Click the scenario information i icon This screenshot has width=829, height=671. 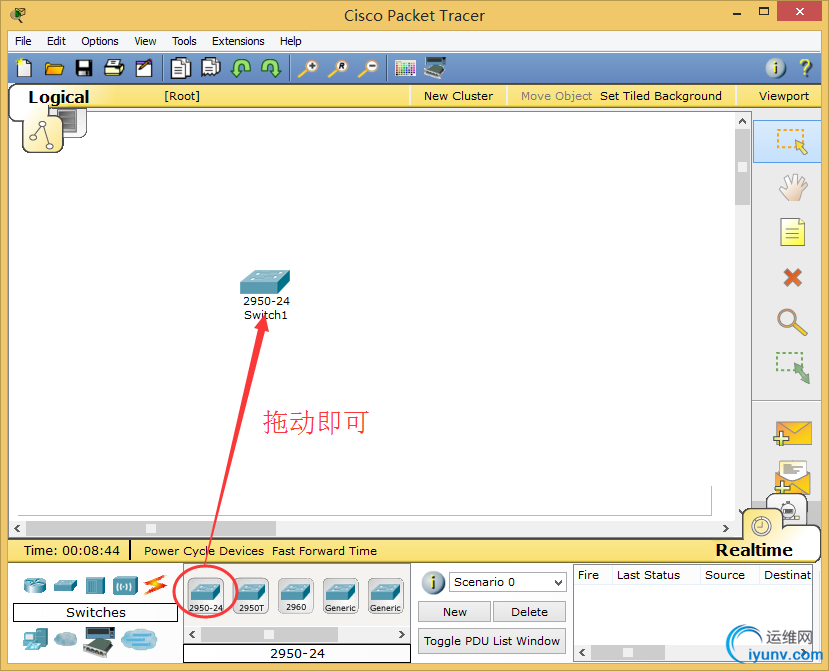pos(433,583)
